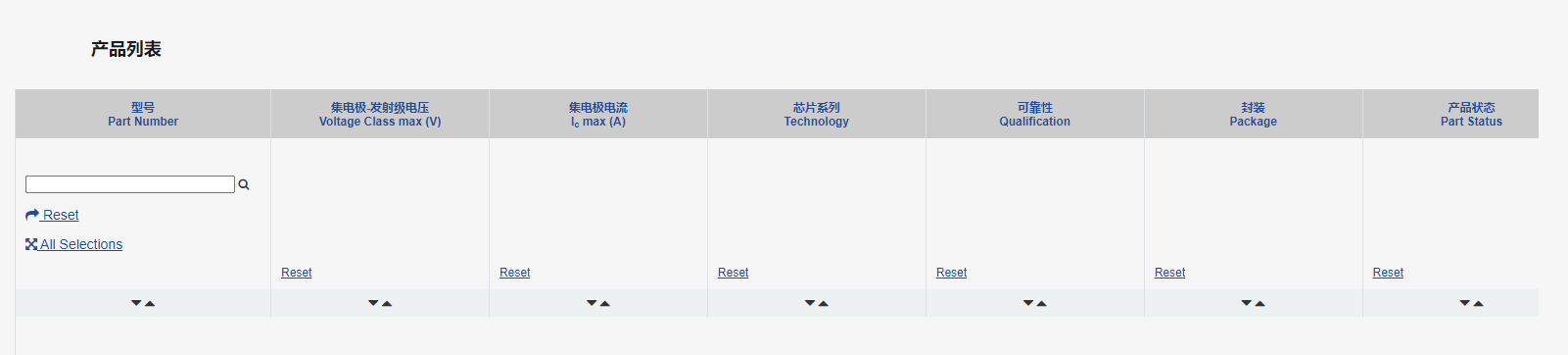Sort Part Status column ascending arrow
The width and height of the screenshot is (1568, 355).
pos(1479,303)
